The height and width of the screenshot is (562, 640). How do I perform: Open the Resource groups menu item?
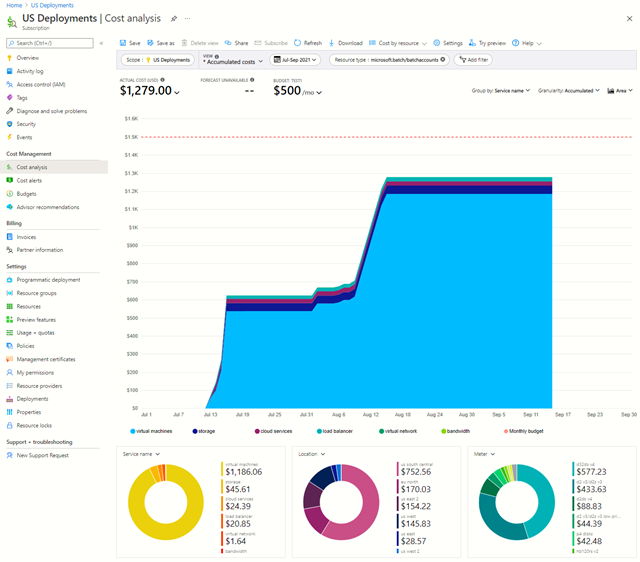point(36,293)
